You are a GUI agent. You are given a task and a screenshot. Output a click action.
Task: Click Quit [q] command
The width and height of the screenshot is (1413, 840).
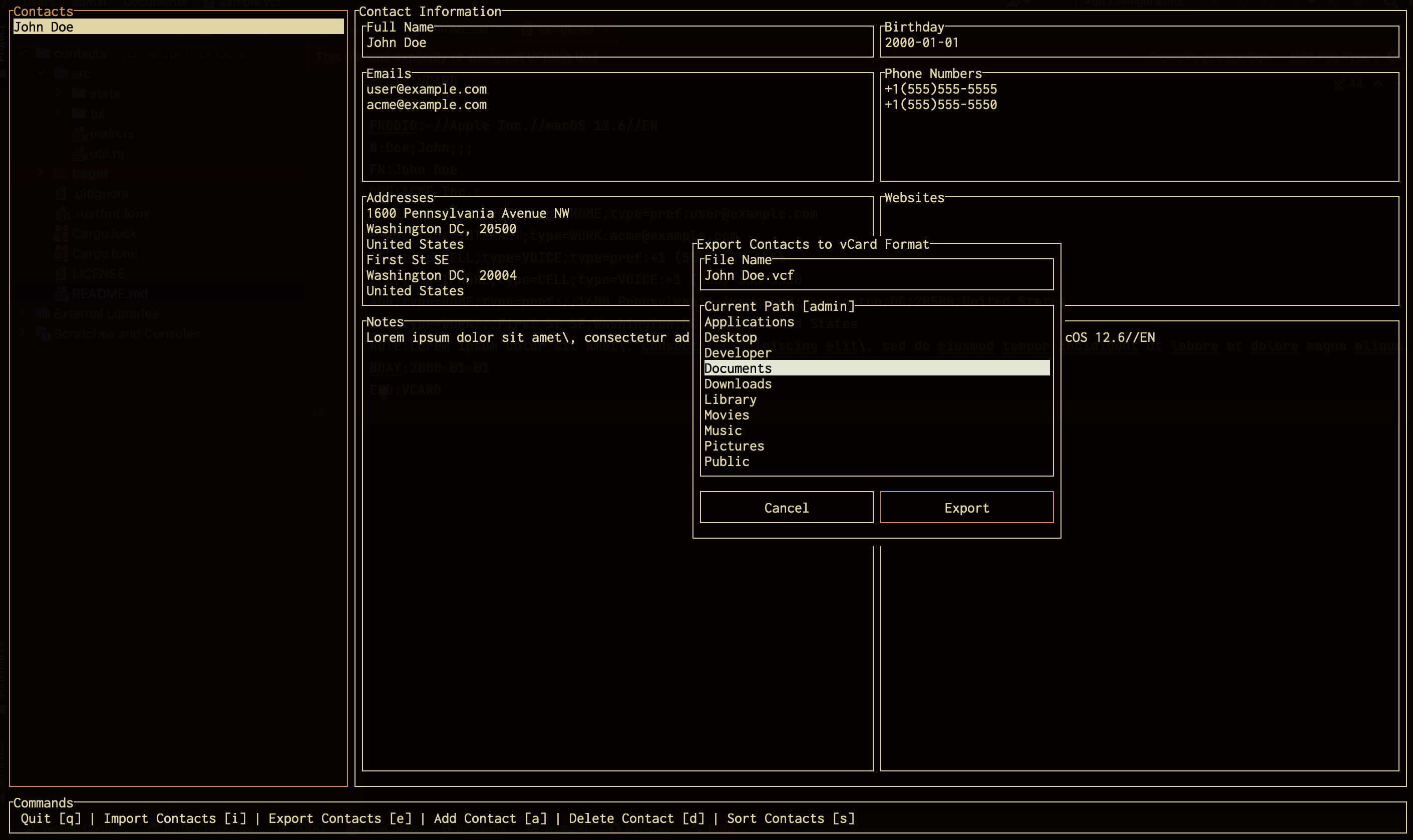coord(51,818)
